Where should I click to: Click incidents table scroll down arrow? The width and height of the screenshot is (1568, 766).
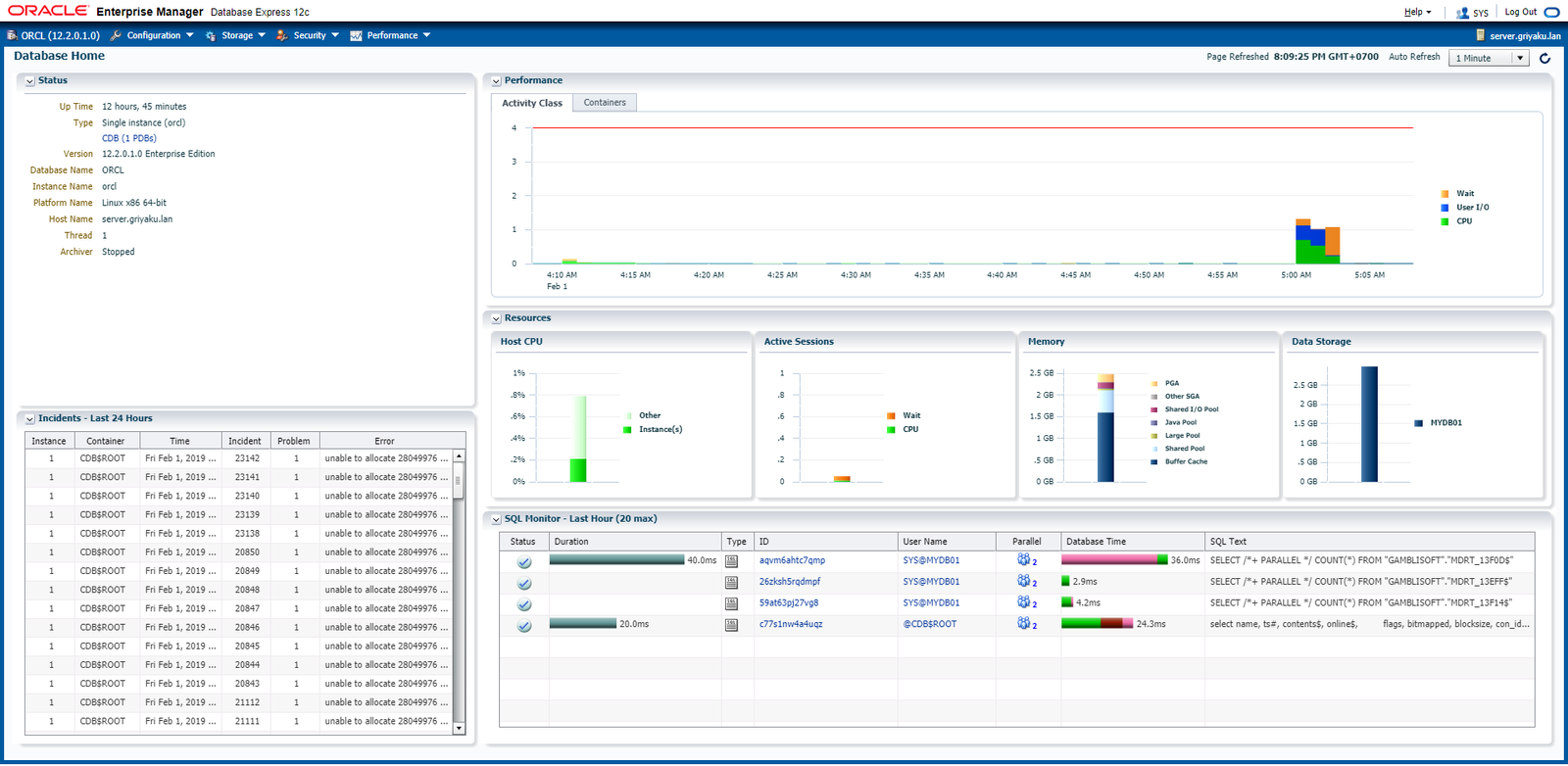[459, 728]
